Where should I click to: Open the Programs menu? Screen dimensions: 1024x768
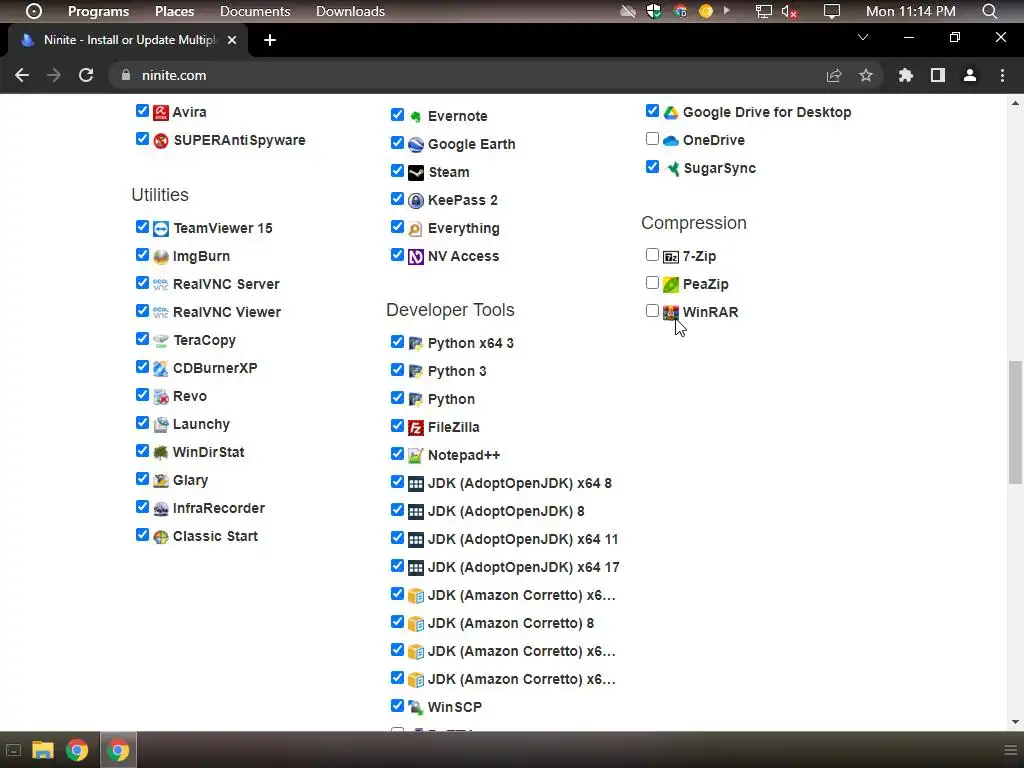coord(99,11)
